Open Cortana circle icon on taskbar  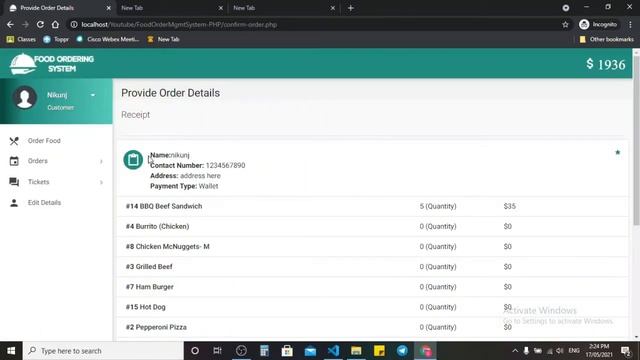[x=195, y=351]
